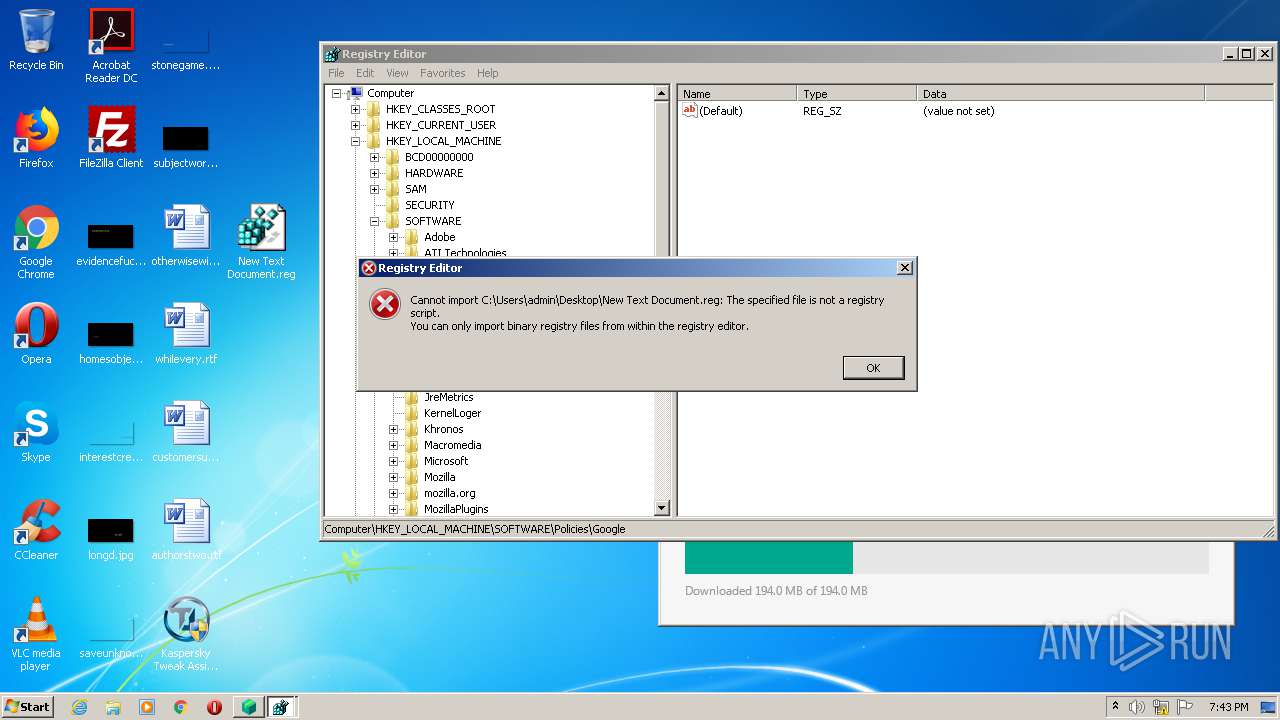Expand the HARDWARE key
The image size is (1280, 720).
(374, 173)
